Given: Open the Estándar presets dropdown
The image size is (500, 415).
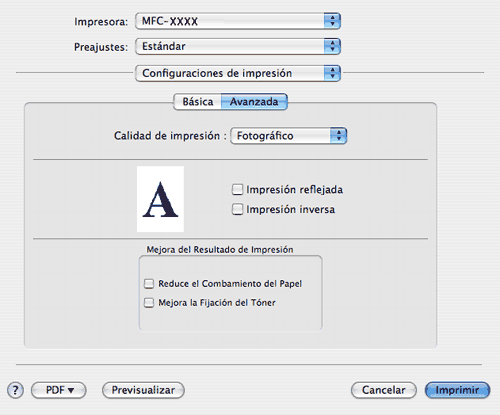Looking at the screenshot, I should 238,46.
